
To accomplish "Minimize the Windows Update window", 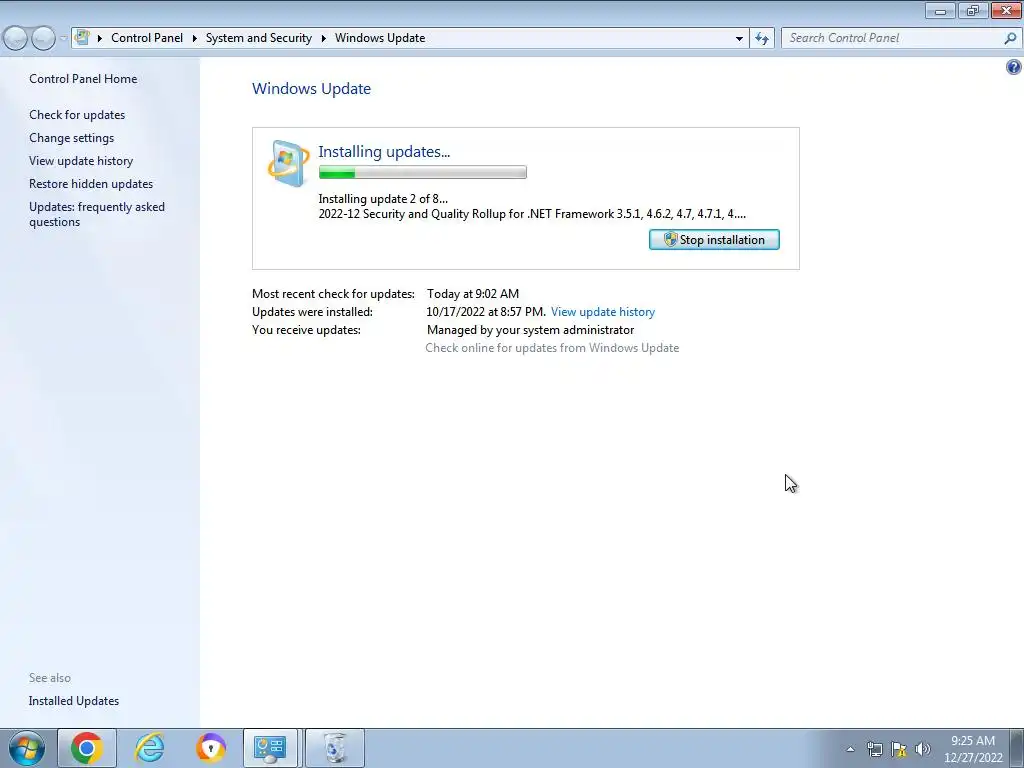I will click(x=940, y=10).
